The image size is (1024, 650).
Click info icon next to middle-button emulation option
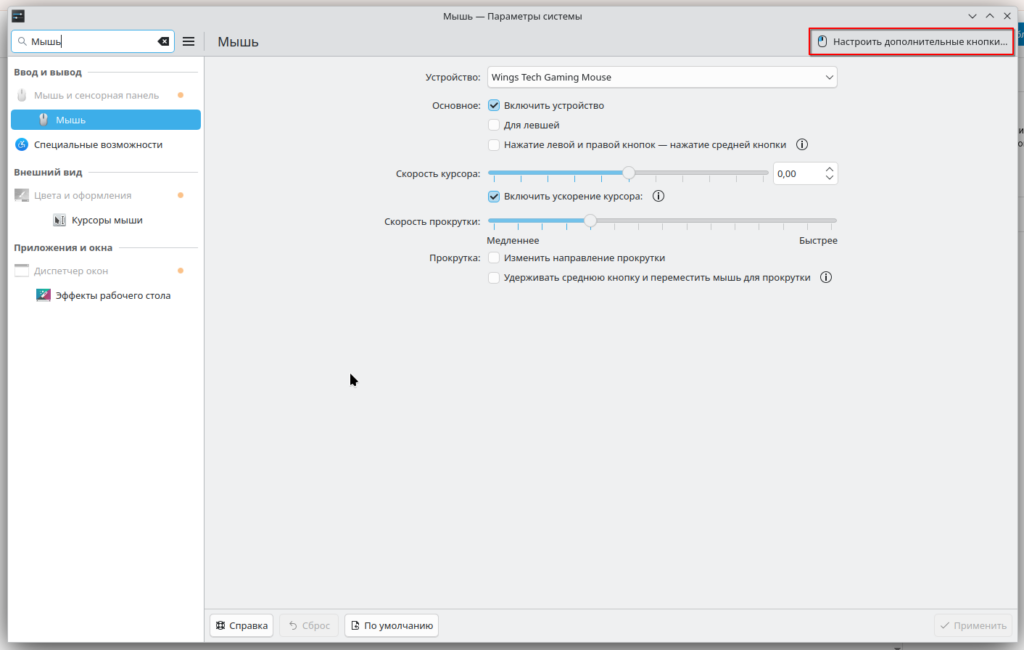pos(802,145)
